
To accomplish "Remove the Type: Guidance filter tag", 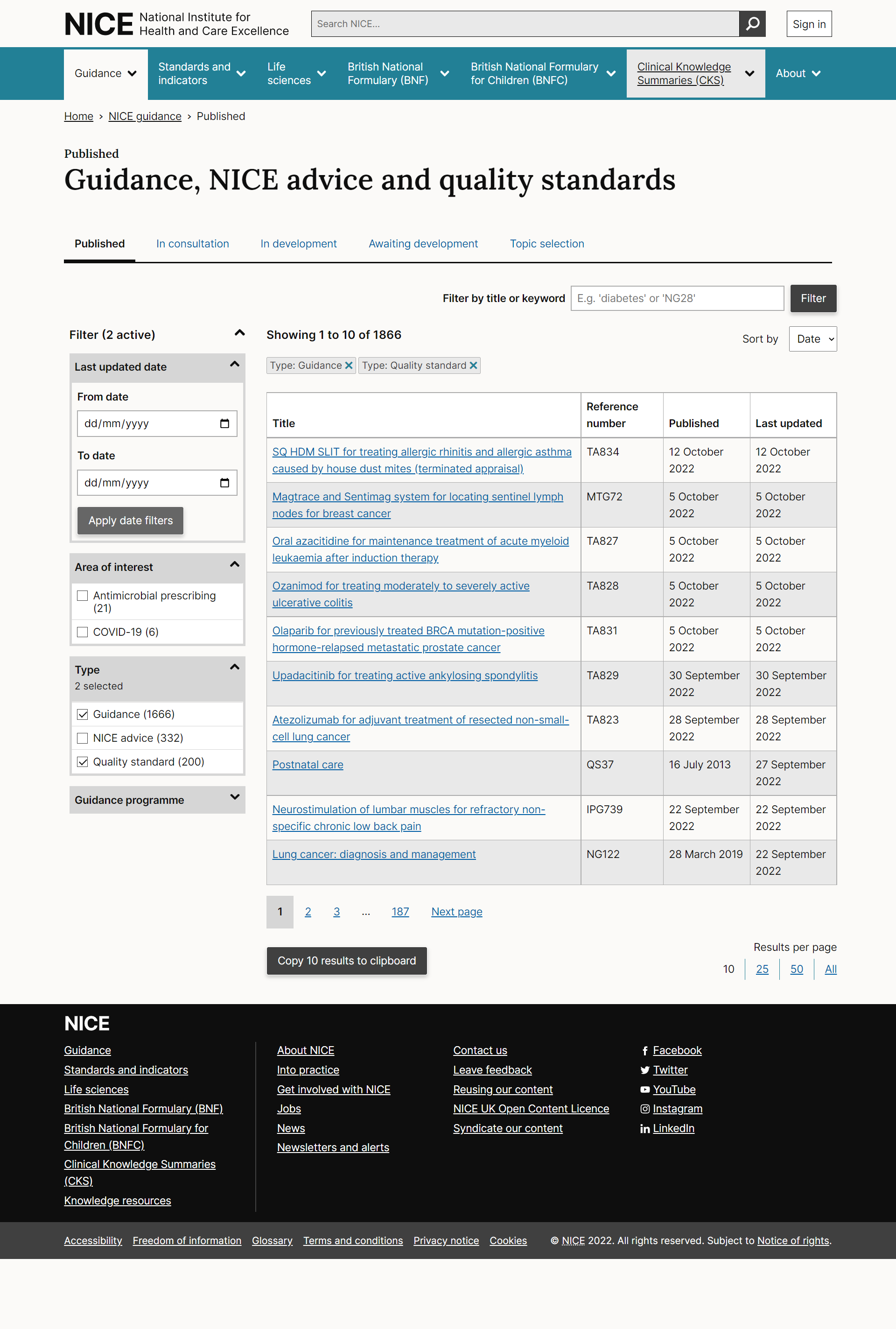I will coord(349,365).
